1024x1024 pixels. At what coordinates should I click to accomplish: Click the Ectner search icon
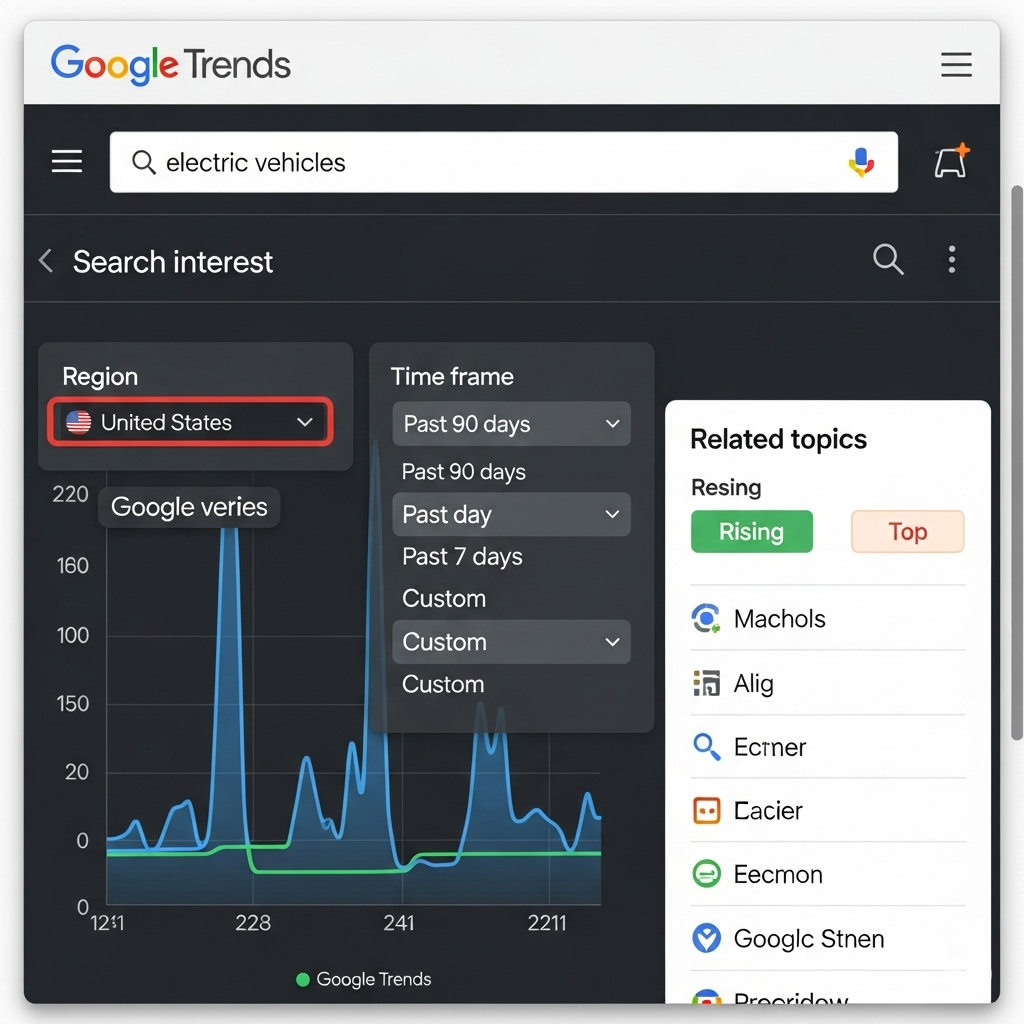point(706,747)
